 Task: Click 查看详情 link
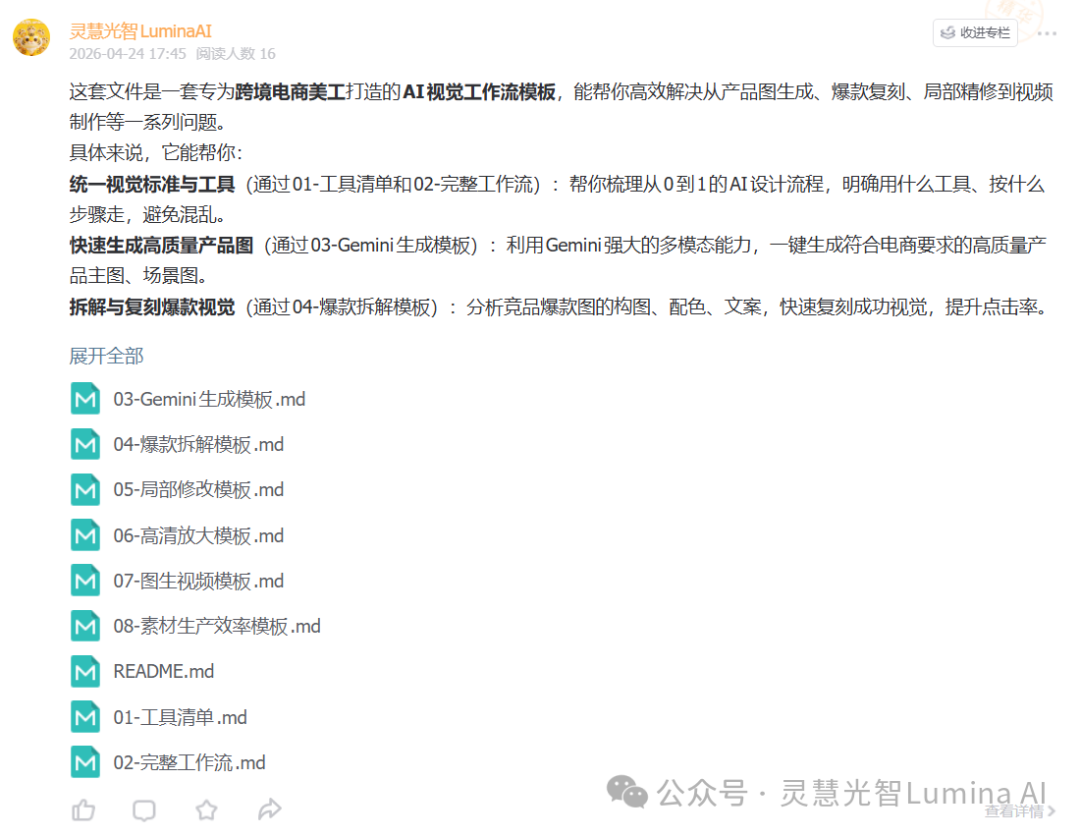click(x=1020, y=812)
